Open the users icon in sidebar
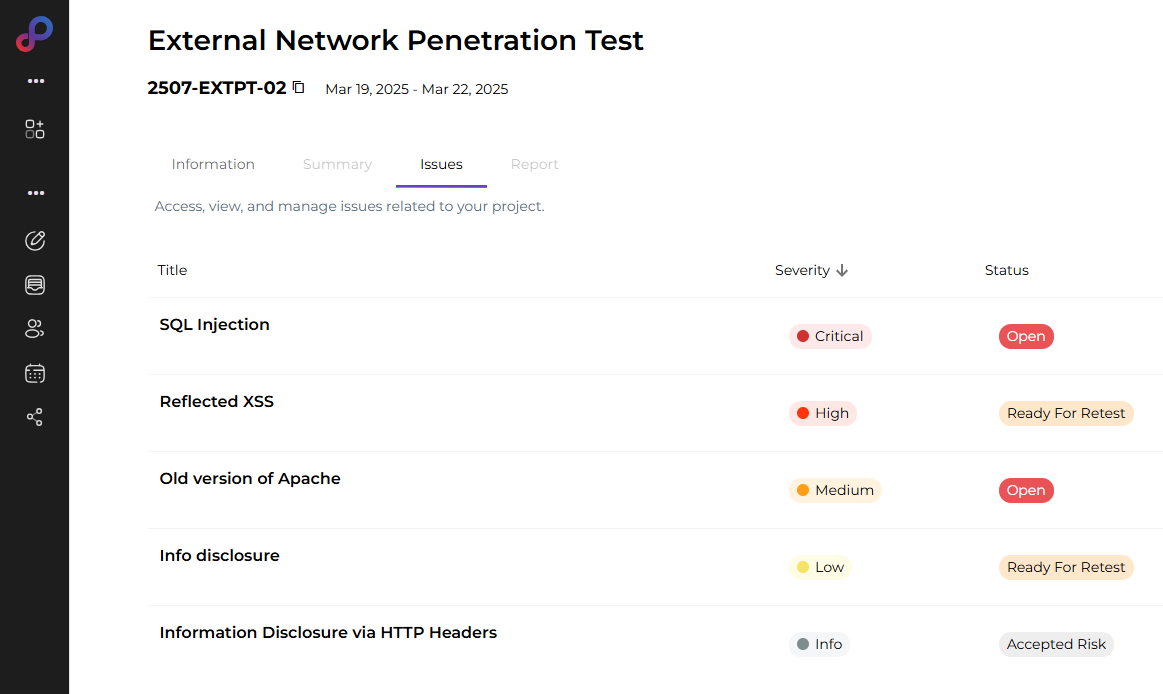The height and width of the screenshot is (694, 1163). tap(35, 329)
